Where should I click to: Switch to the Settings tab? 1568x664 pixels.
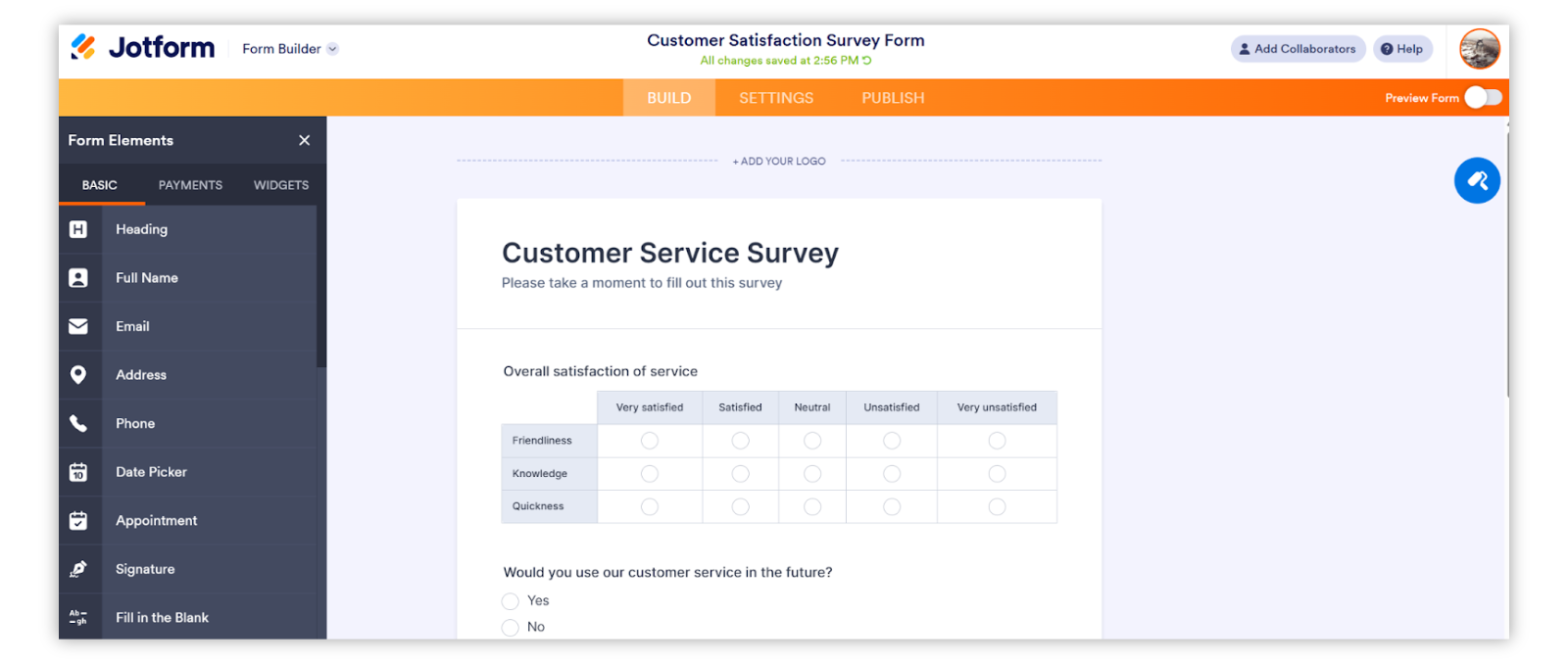776,98
